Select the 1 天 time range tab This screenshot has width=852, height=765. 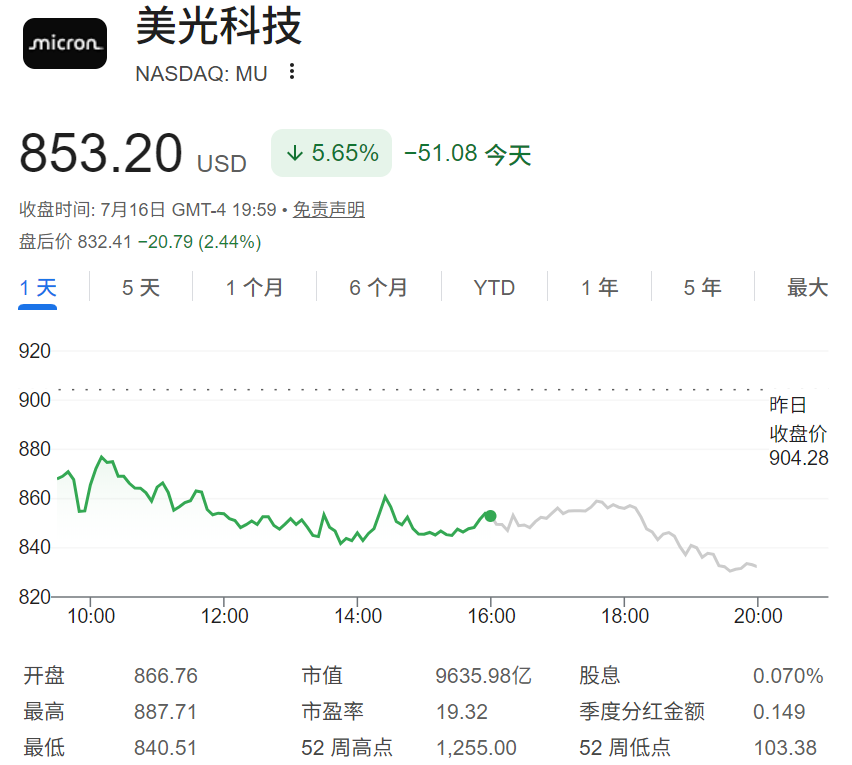pyautogui.click(x=37, y=288)
